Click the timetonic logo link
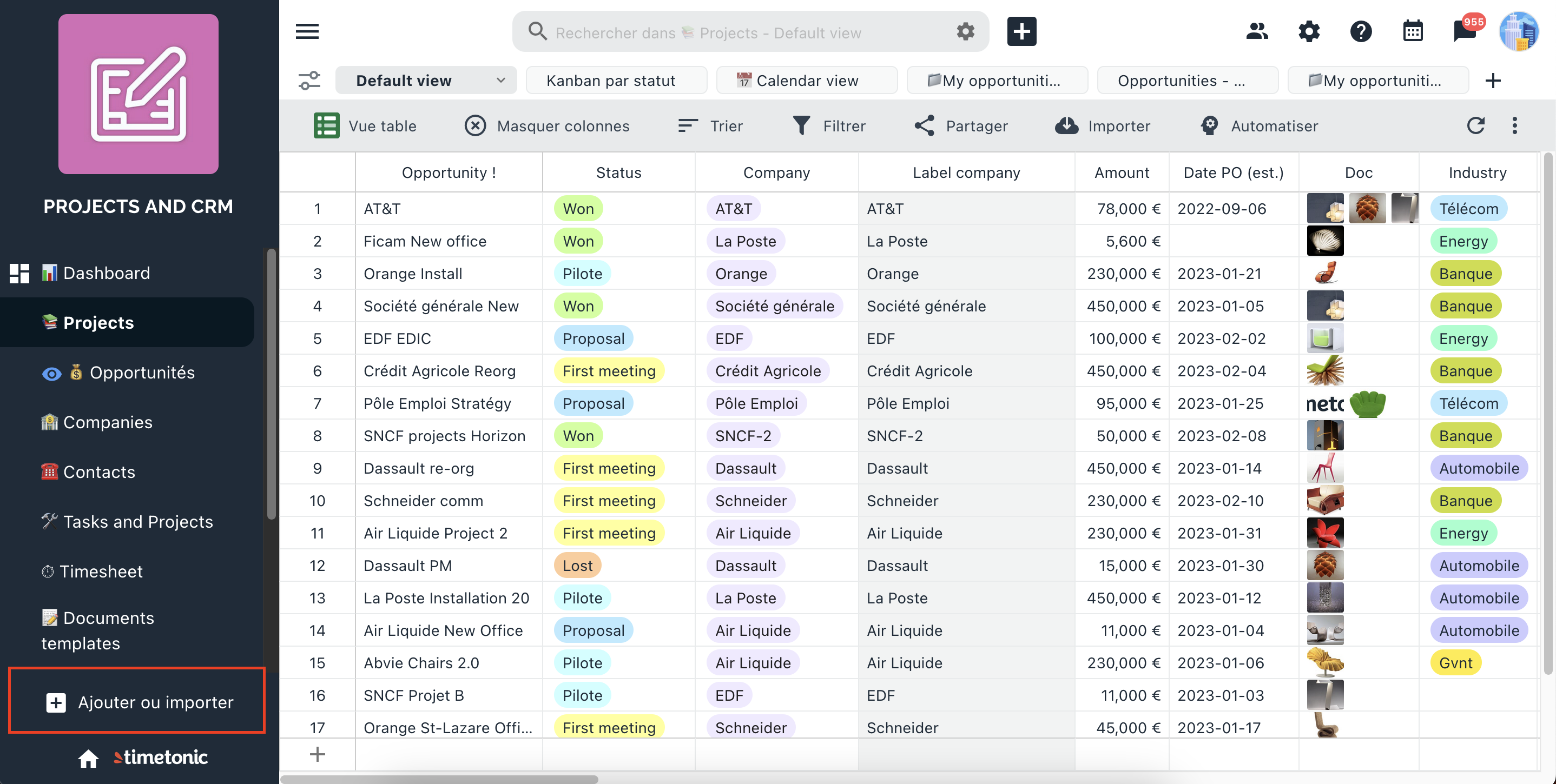Image resolution: width=1556 pixels, height=784 pixels. [161, 757]
